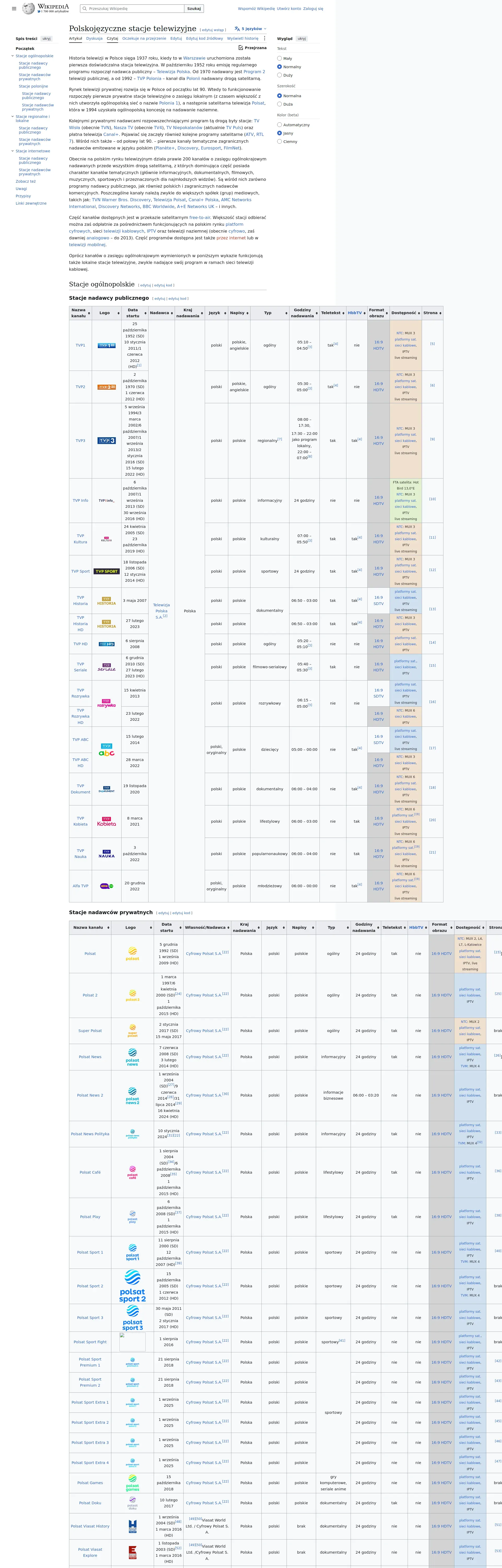Image resolution: width=502 pixels, height=1568 pixels.
Task: Open the TVP3 logo image
Action: click(107, 441)
